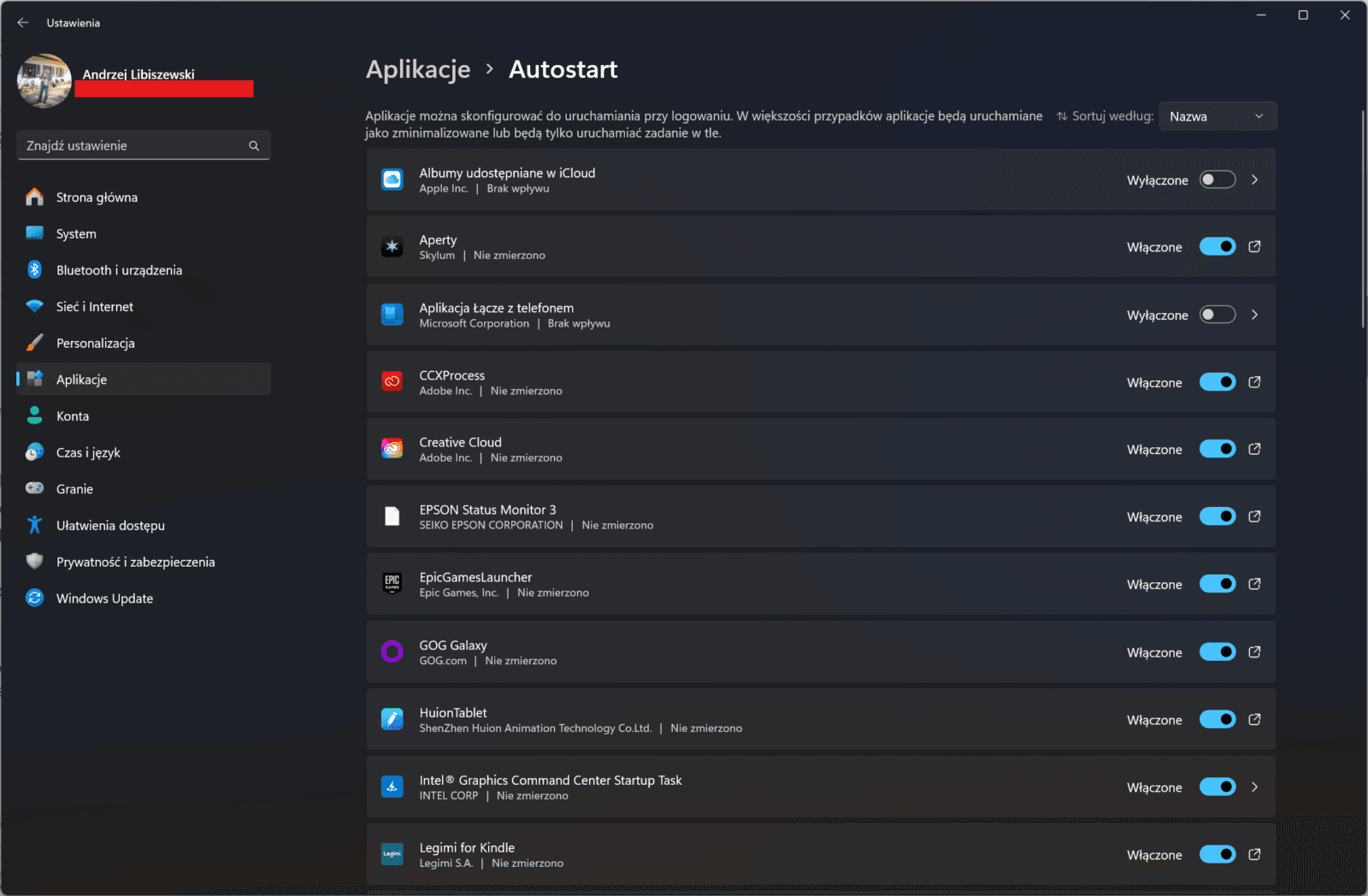Click the sort arrows icon
The width and height of the screenshot is (1368, 896).
point(1062,116)
